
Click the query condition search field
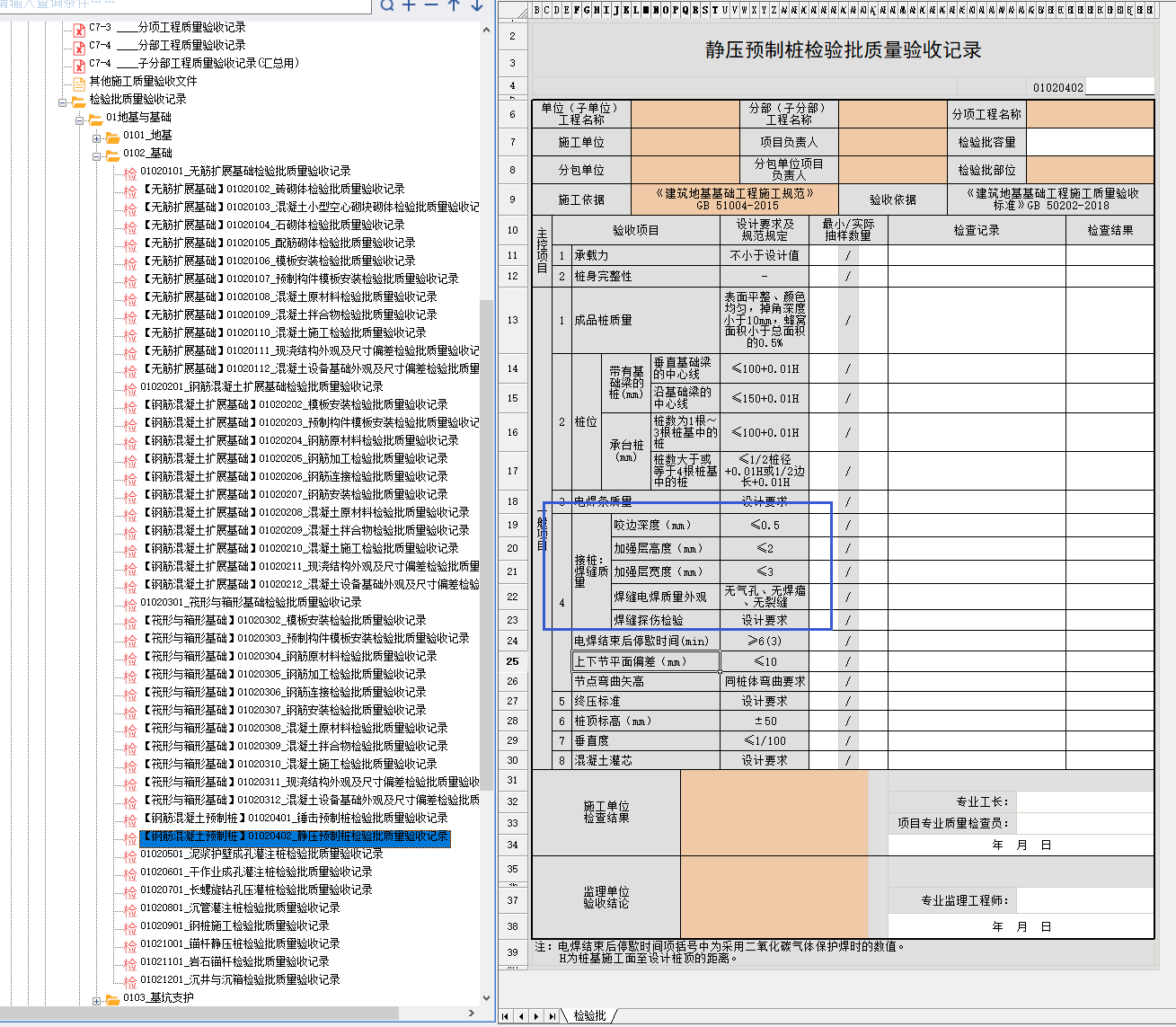pyautogui.click(x=185, y=4)
